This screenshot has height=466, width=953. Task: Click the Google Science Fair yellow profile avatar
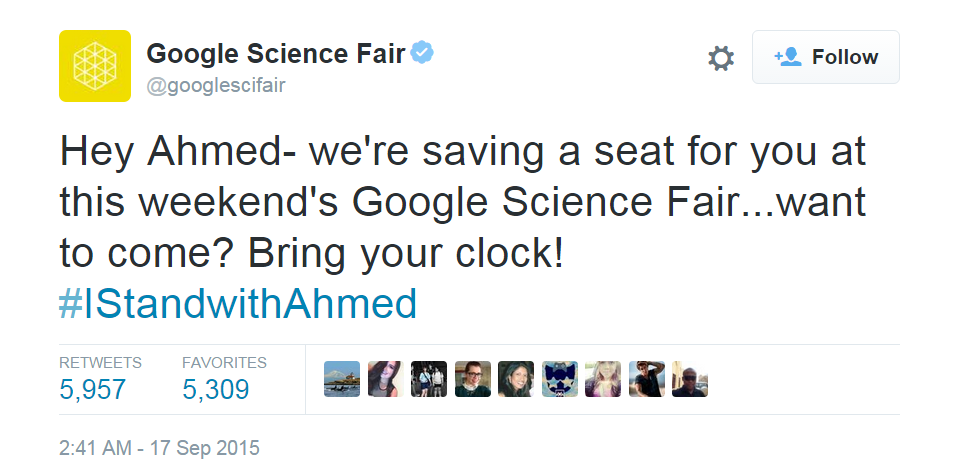coord(95,66)
